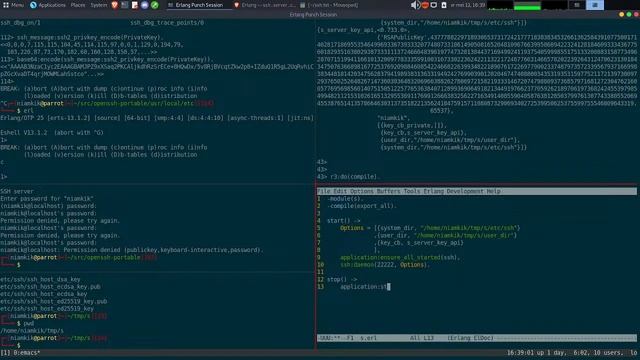Click the red tray notification icon
640x360 pixels.
pos(425,5)
